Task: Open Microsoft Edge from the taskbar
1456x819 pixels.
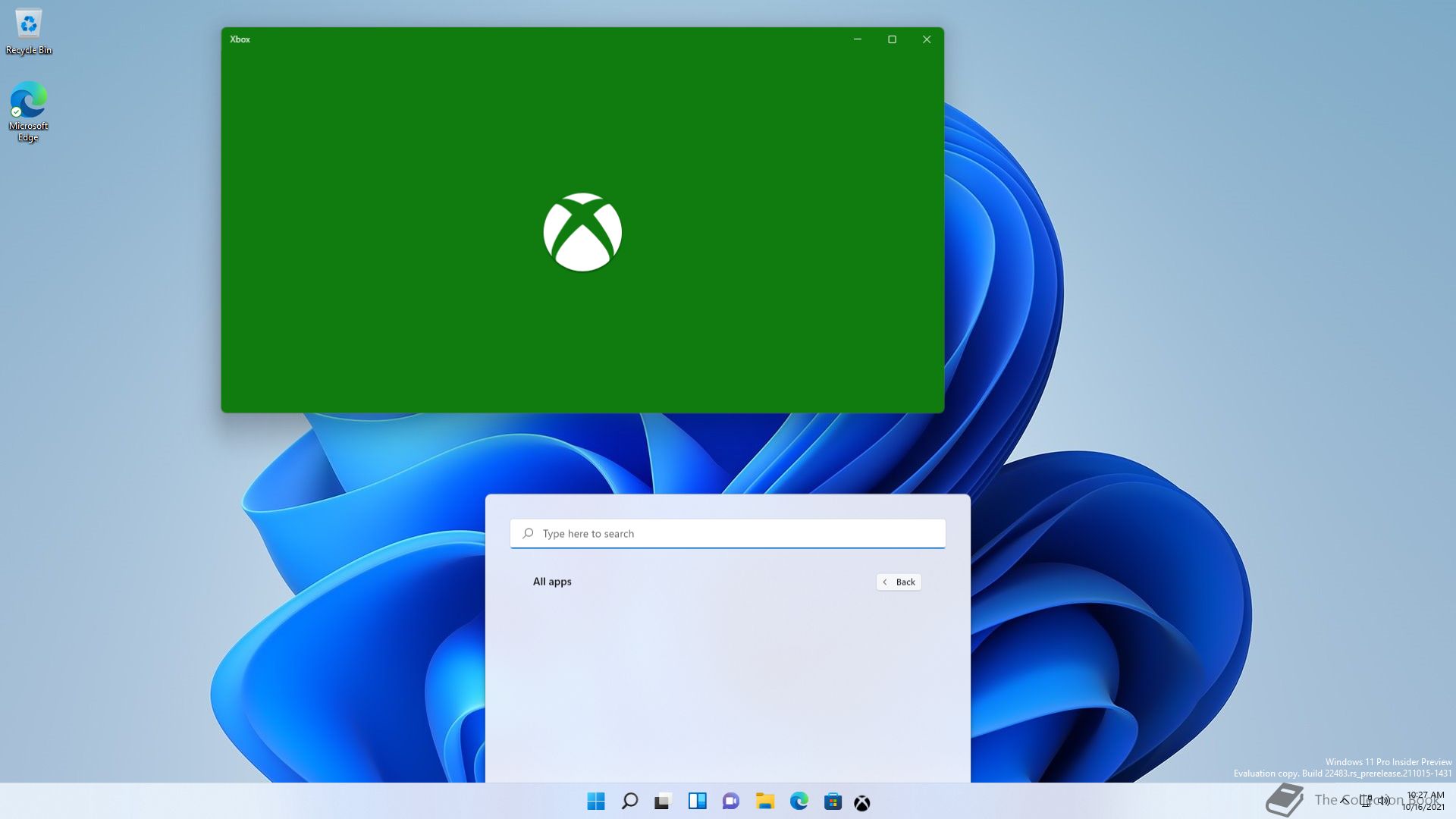Action: [x=799, y=802]
